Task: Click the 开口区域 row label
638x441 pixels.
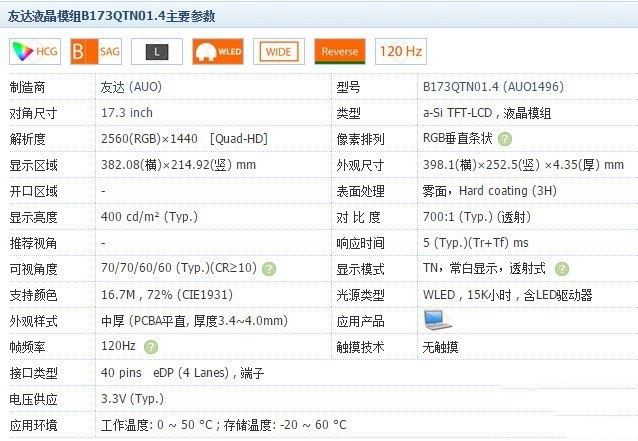Action: coord(33,191)
